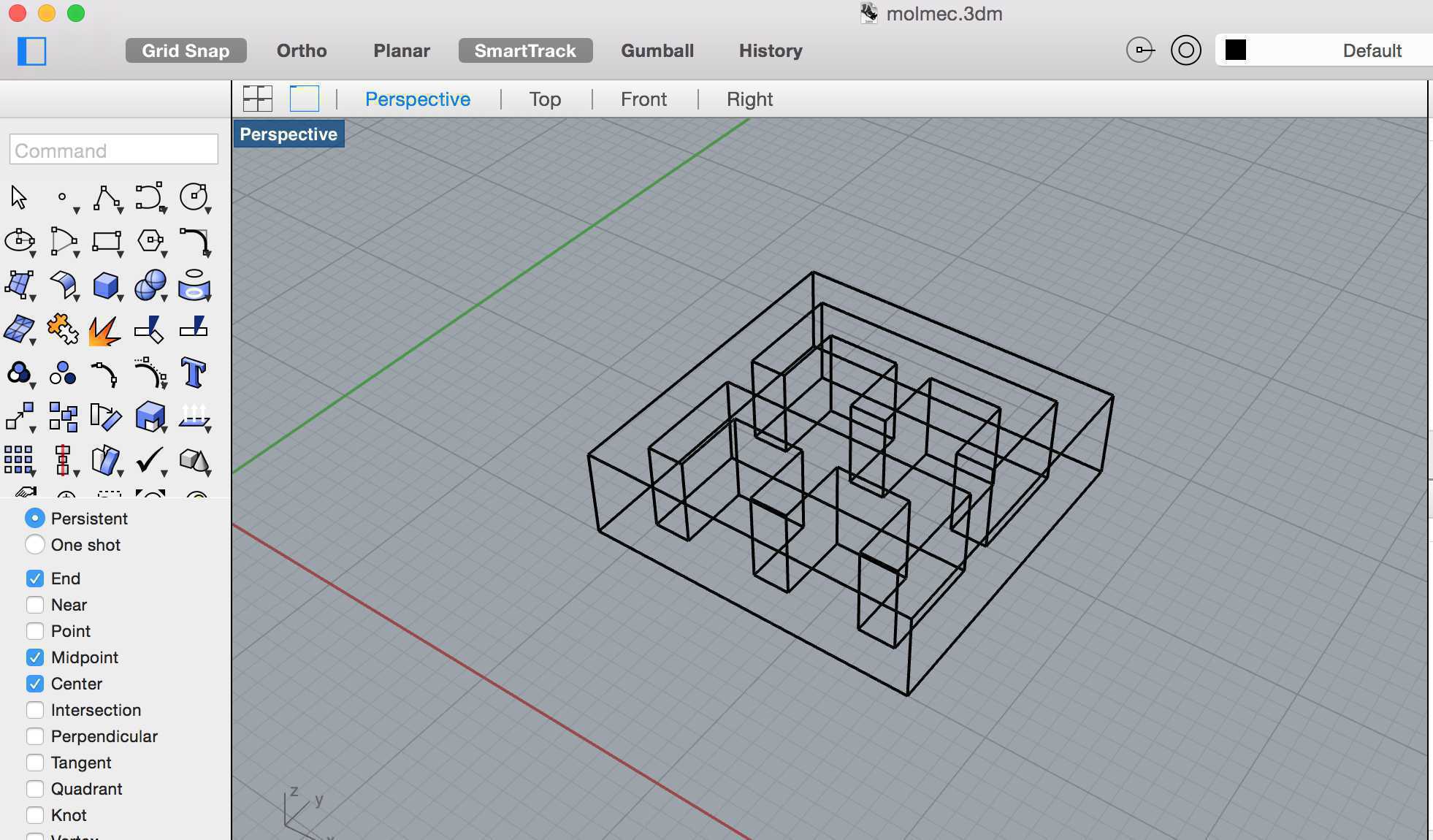
Task: Enable the Point object snap
Action: pyautogui.click(x=35, y=631)
